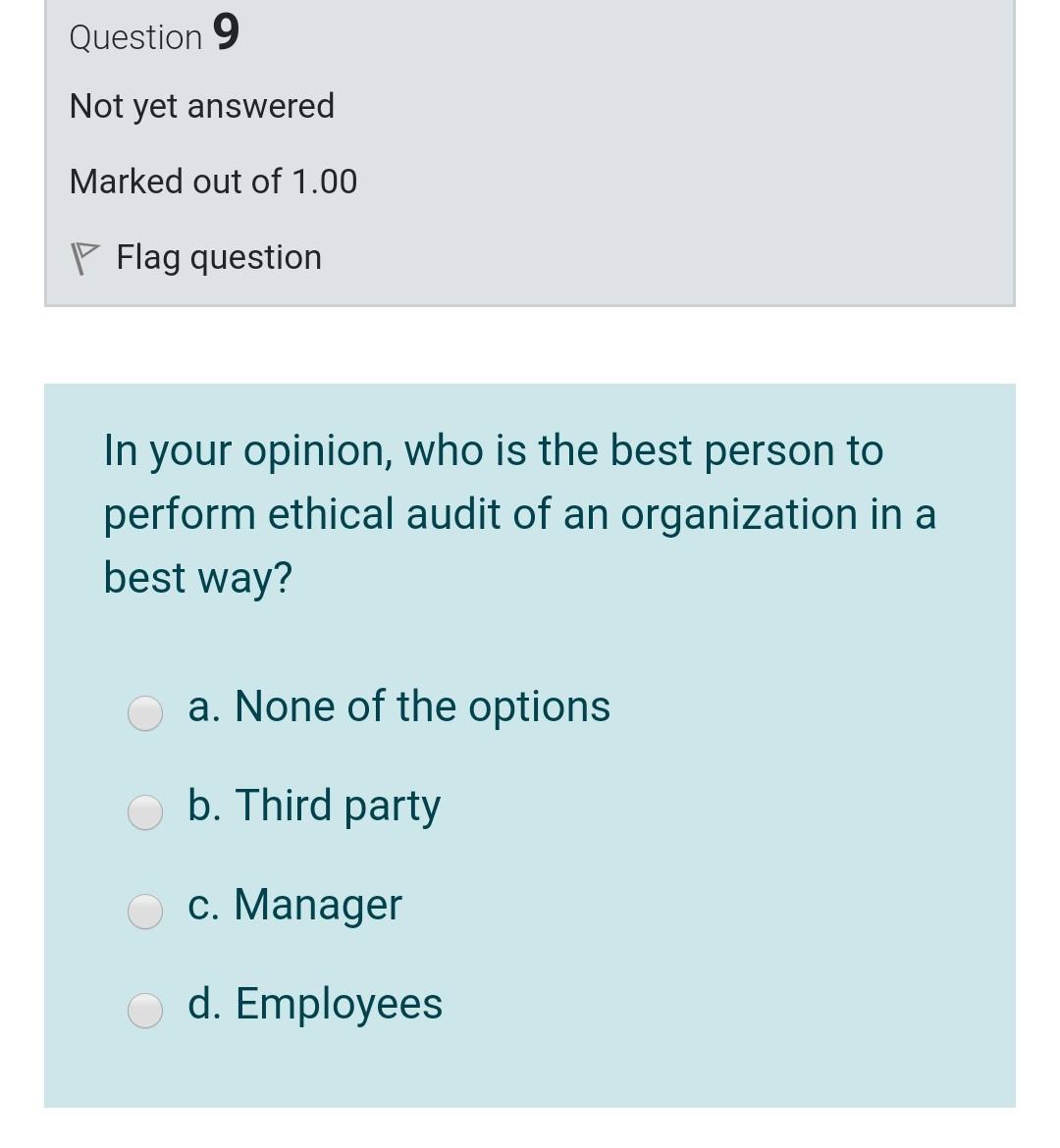This screenshot has width=1060, height=1148.
Task: Click the Question 9 heading
Action: click(x=153, y=35)
